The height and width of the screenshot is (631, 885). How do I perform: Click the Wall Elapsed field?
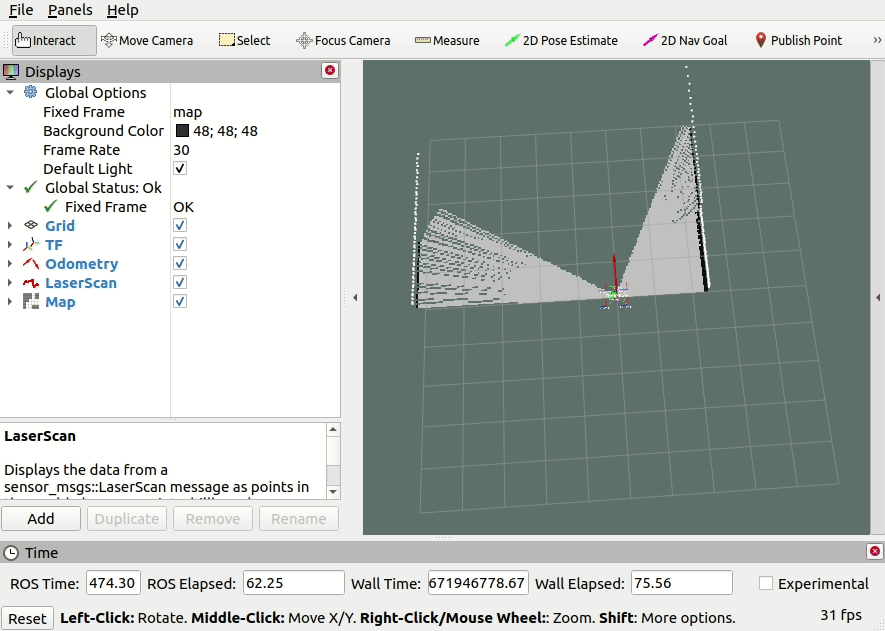point(682,582)
